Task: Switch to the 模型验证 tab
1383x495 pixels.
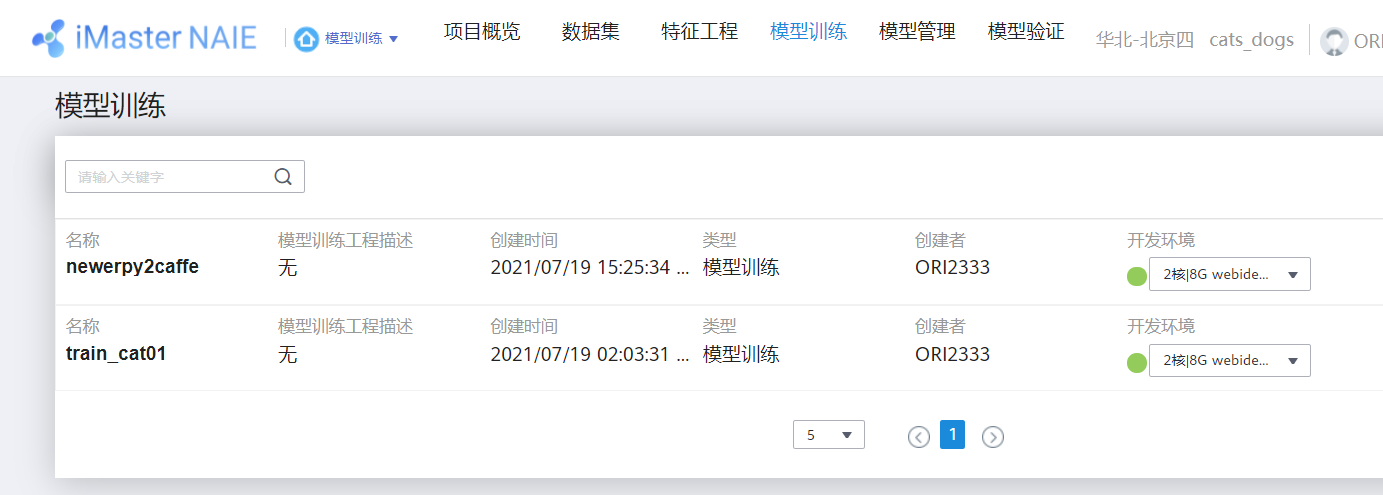Action: (1026, 32)
